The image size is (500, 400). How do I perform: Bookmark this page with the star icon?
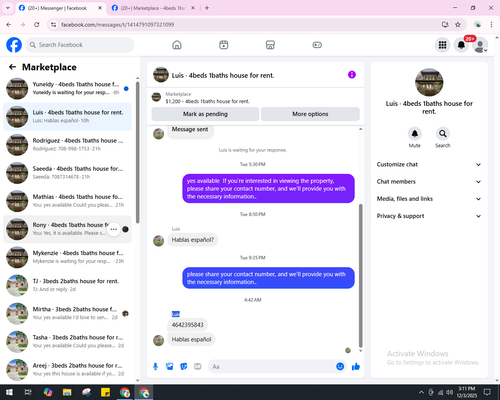tap(458, 25)
